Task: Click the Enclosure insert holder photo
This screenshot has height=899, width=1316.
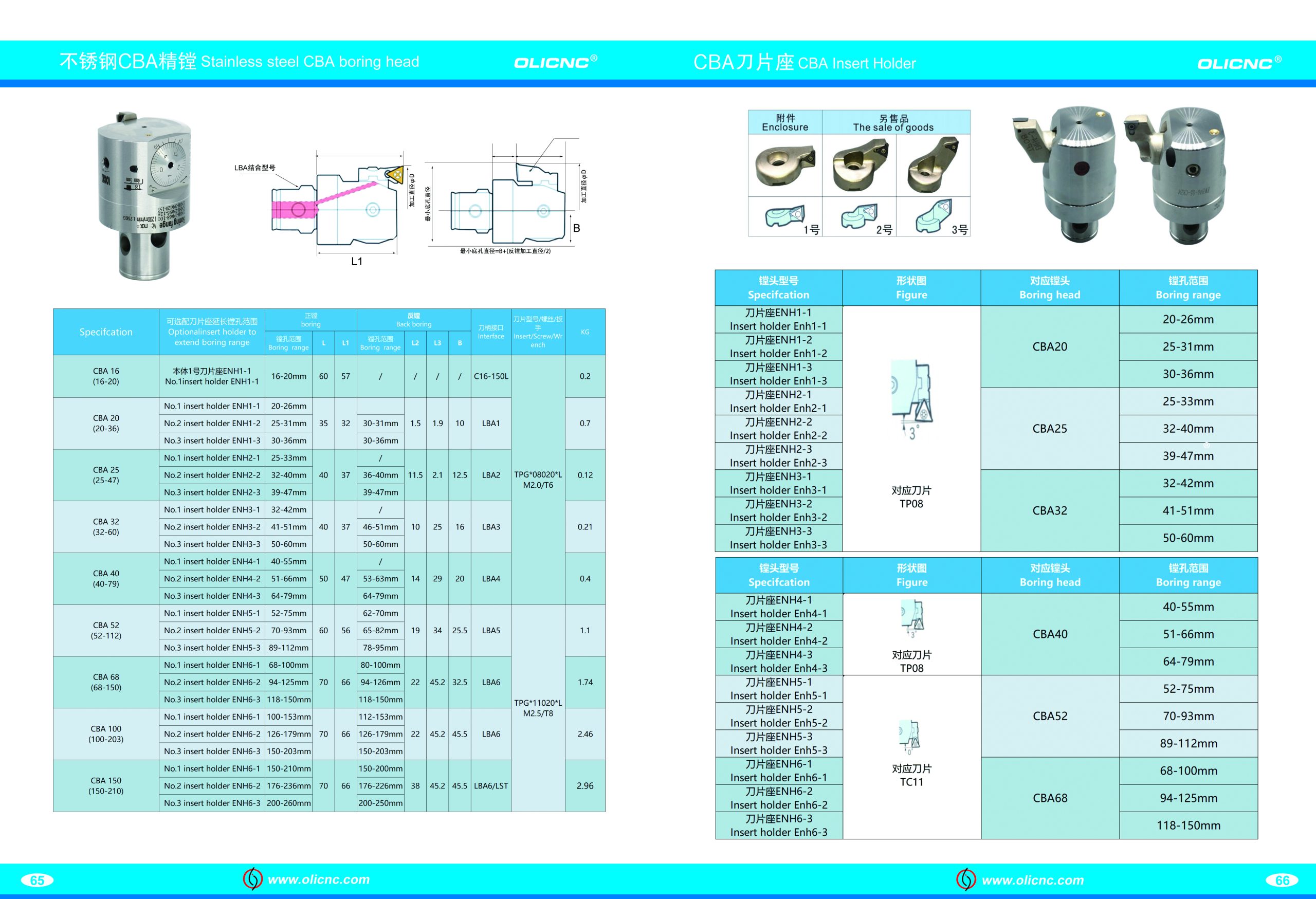Action: (785, 166)
